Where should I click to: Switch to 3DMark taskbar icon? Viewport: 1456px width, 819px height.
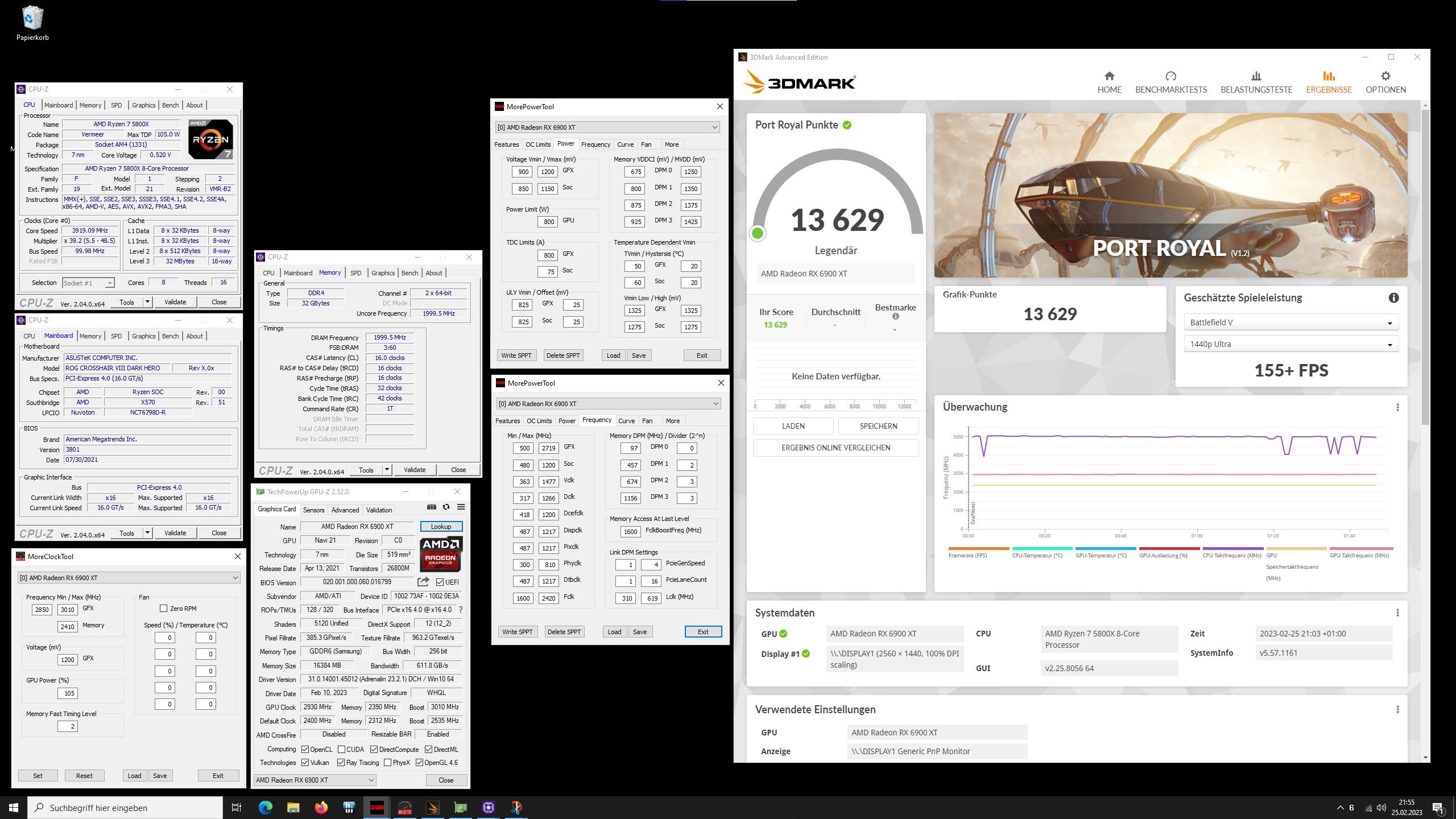point(433,807)
